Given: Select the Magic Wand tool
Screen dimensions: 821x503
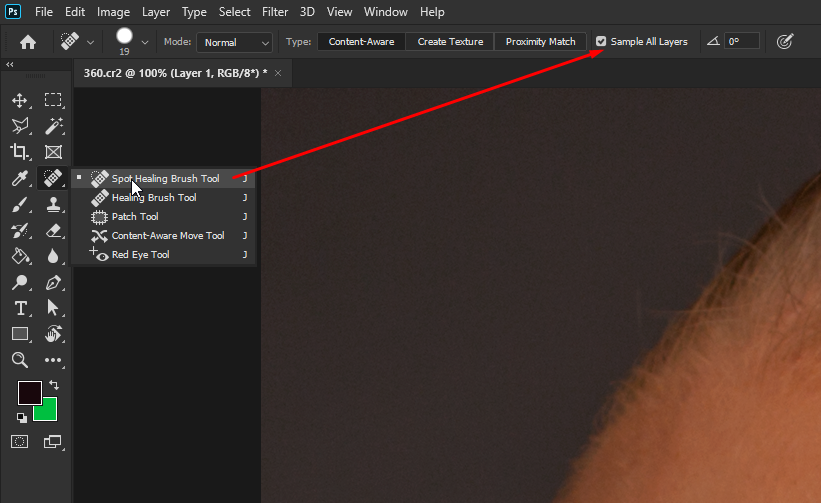Looking at the screenshot, I should (53, 126).
